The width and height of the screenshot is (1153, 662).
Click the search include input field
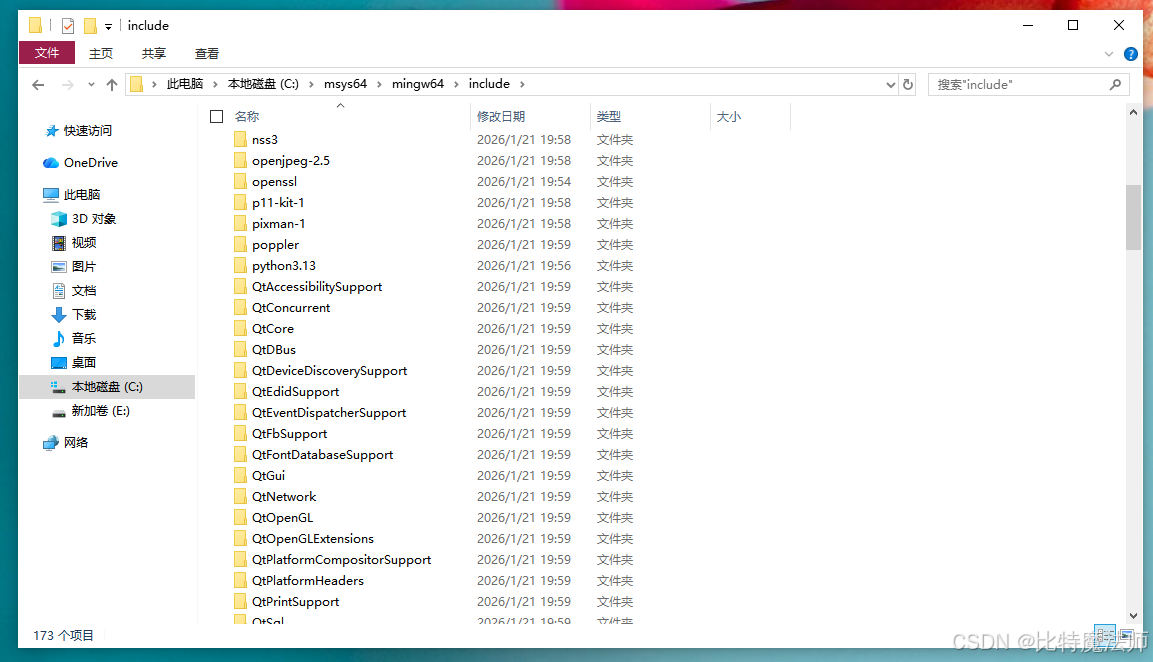[x=1018, y=85]
